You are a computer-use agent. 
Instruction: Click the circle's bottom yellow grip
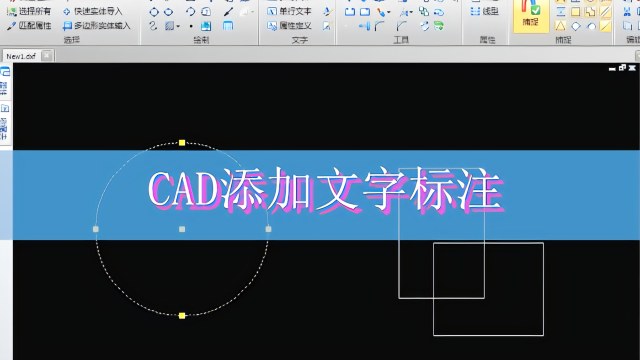182,316
